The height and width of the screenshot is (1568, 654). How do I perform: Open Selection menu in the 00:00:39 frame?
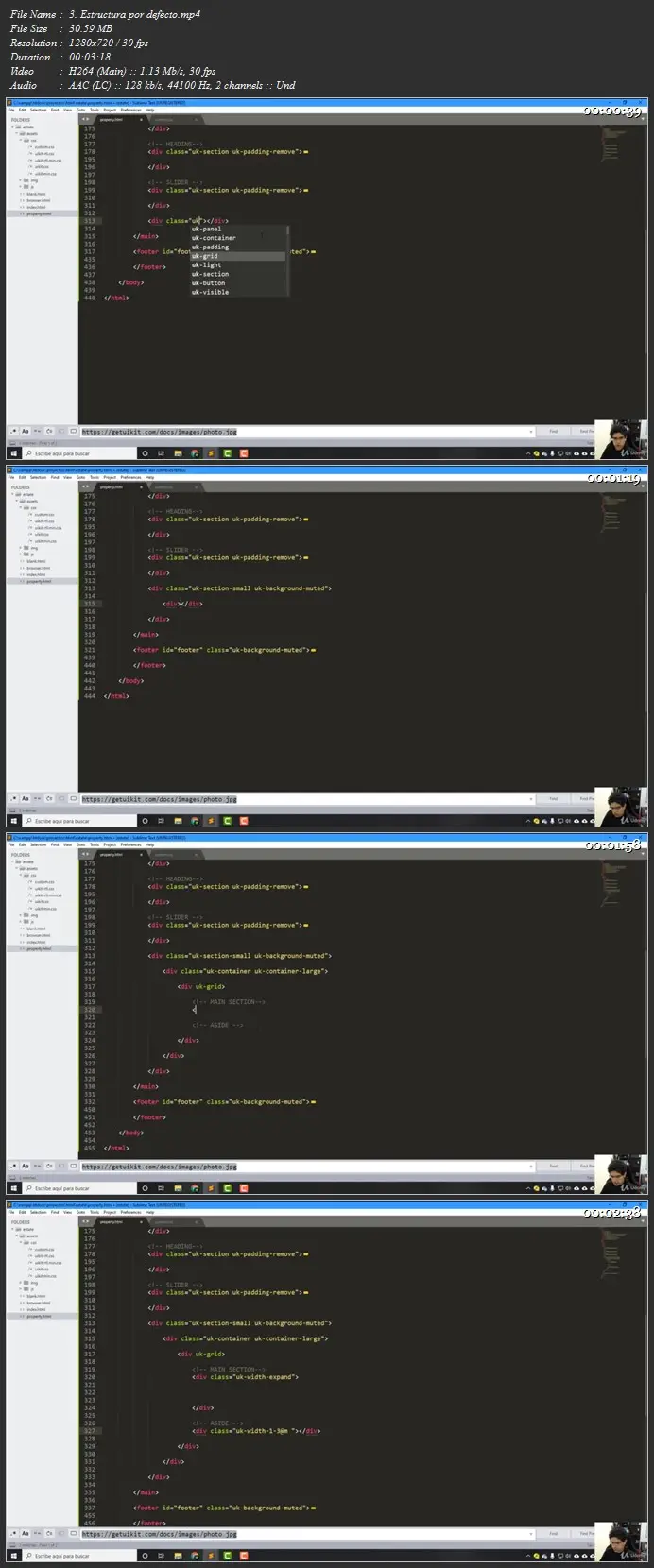(x=38, y=110)
